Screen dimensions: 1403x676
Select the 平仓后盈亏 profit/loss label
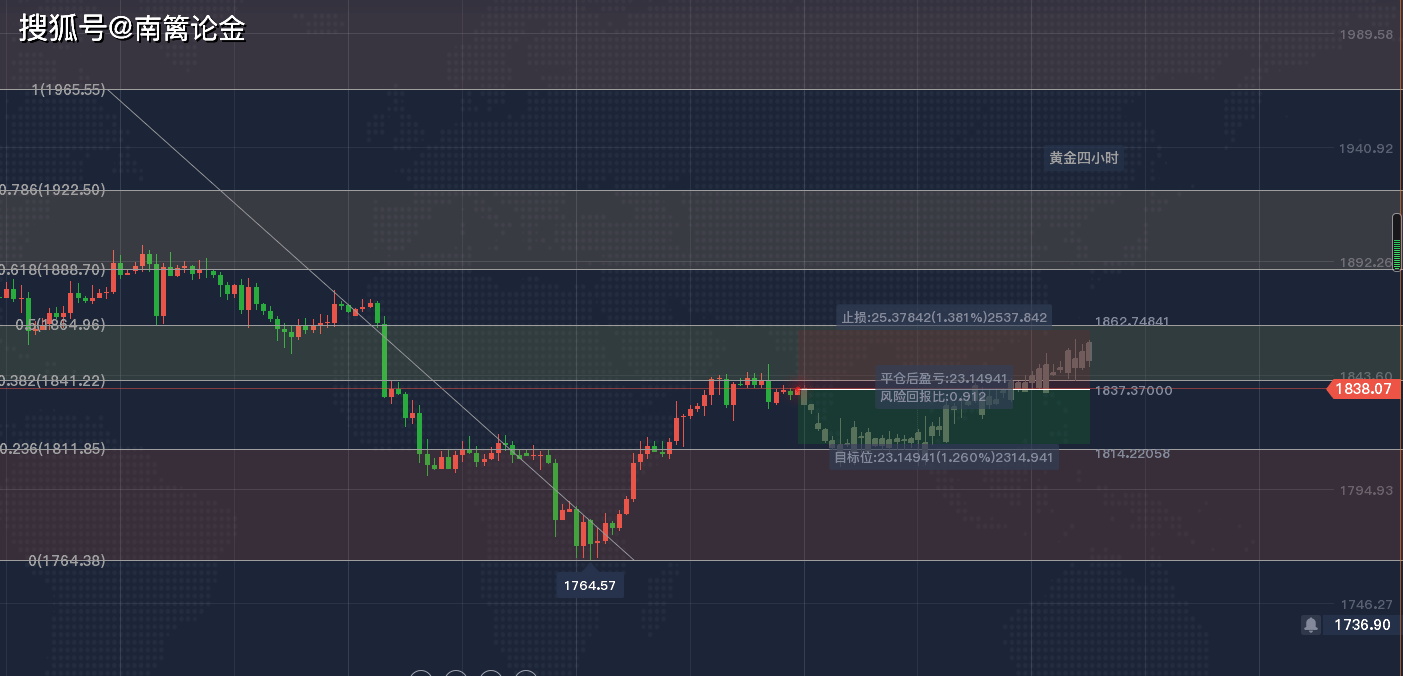tap(943, 379)
